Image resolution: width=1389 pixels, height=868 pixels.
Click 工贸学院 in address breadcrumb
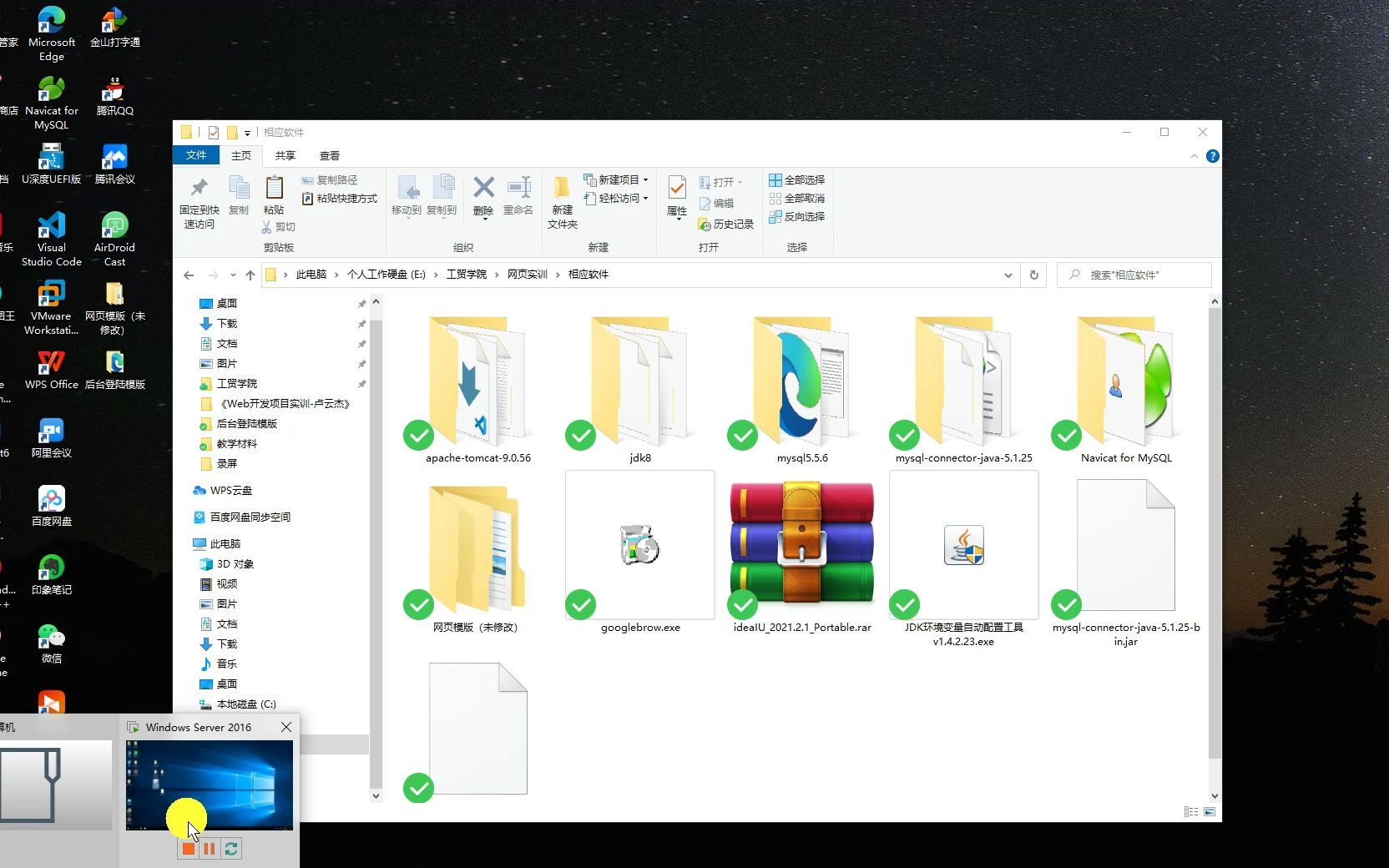pos(467,275)
